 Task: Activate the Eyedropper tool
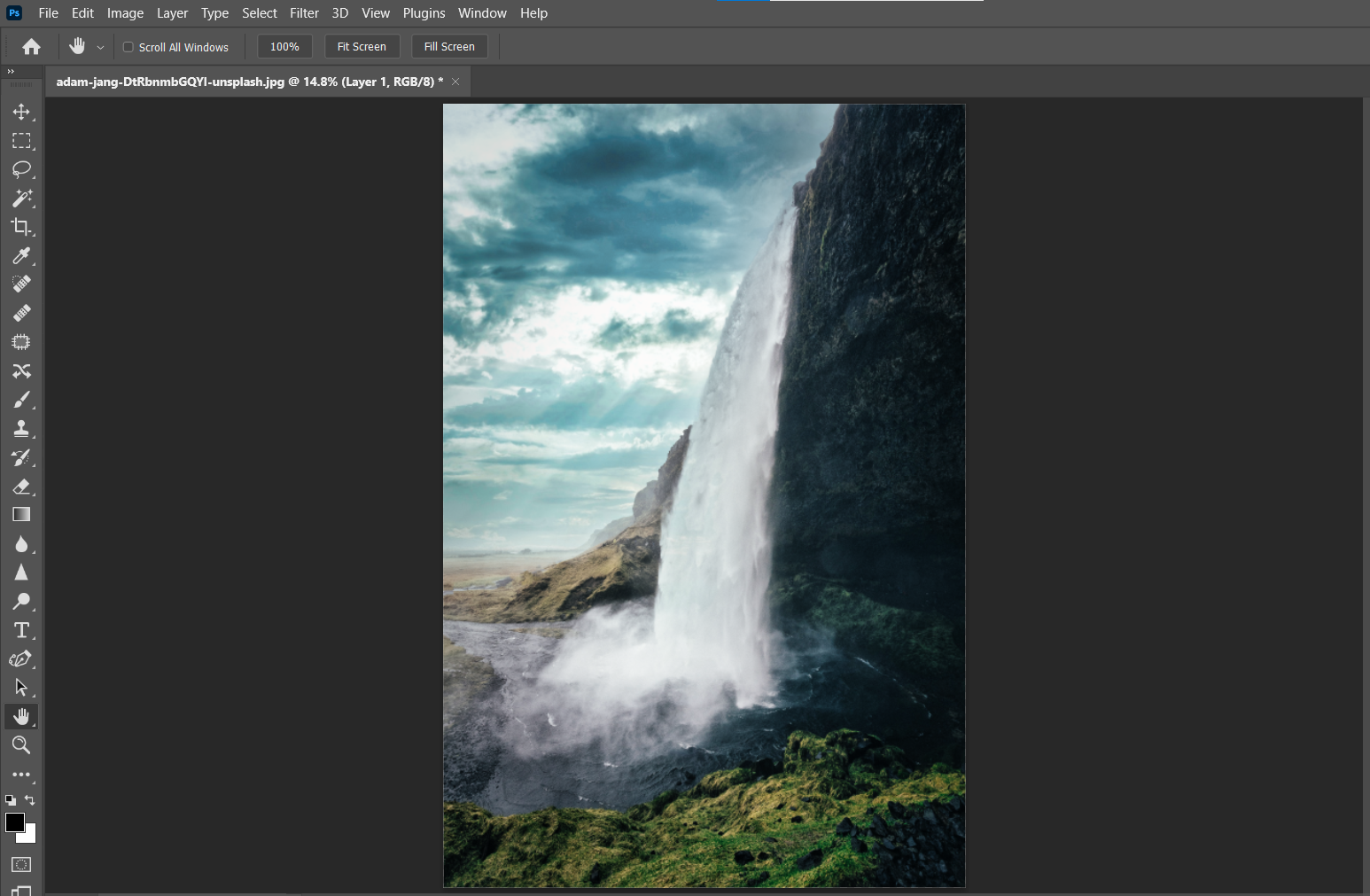(21, 256)
